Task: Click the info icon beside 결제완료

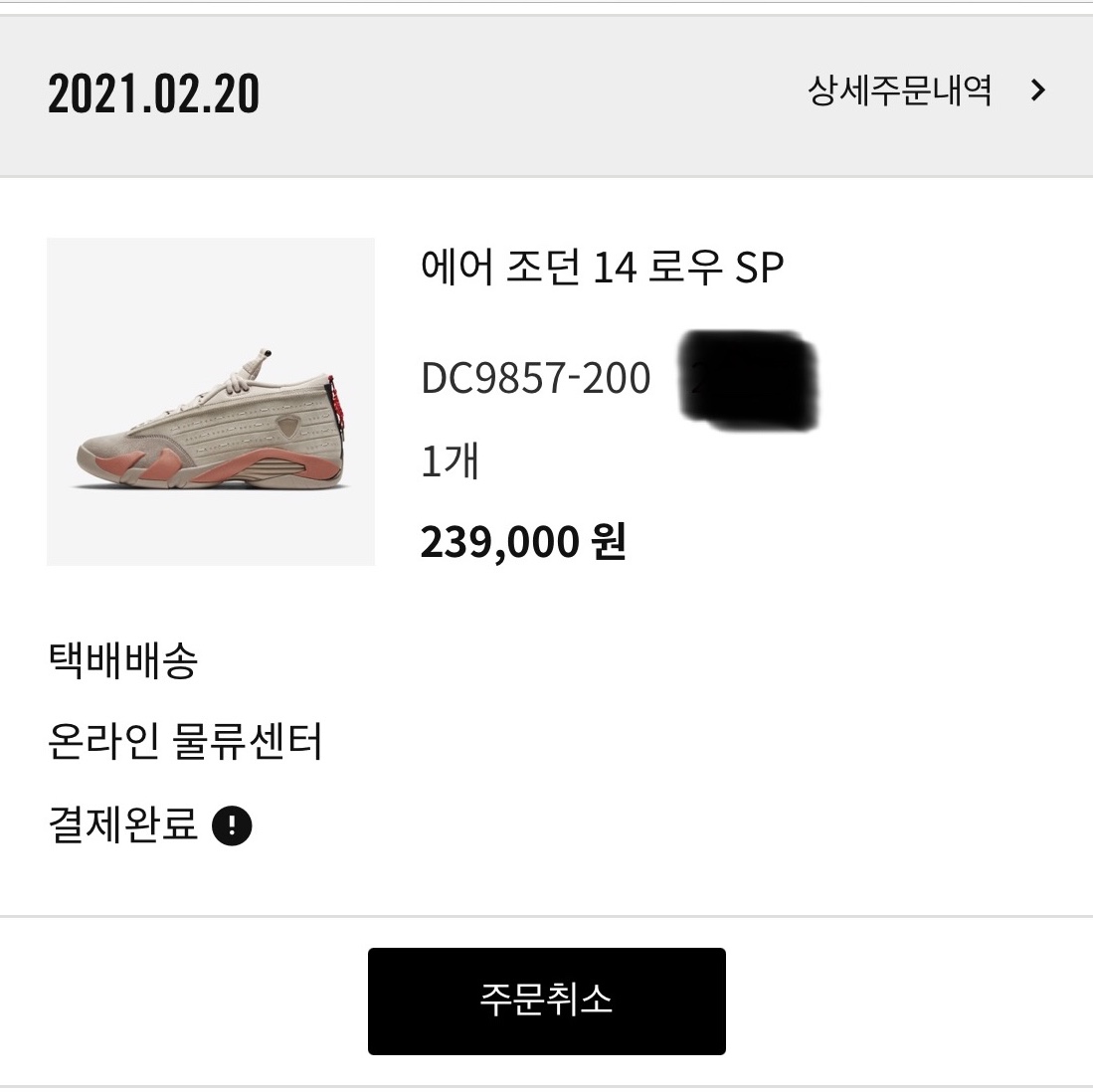Action: pos(232,825)
